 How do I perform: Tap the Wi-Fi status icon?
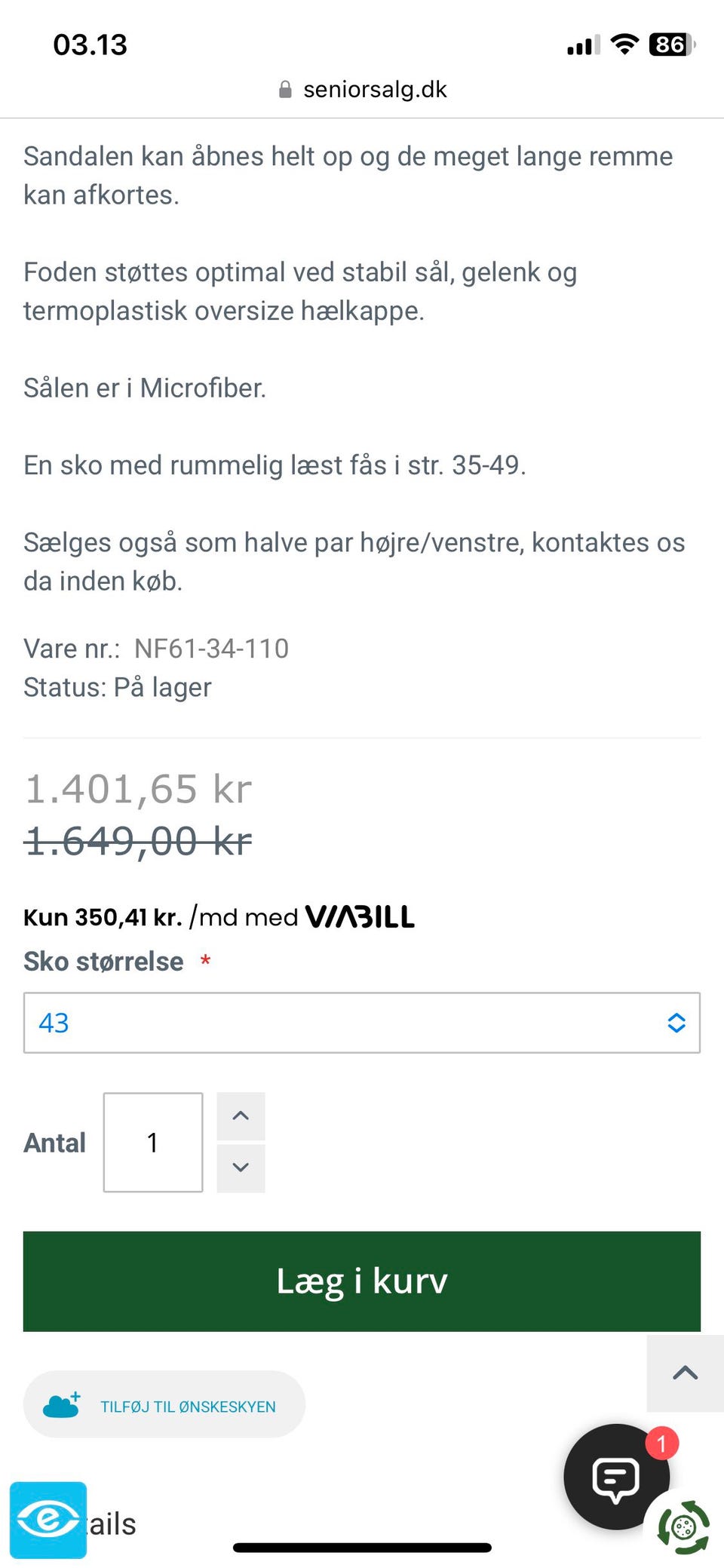pos(624,44)
